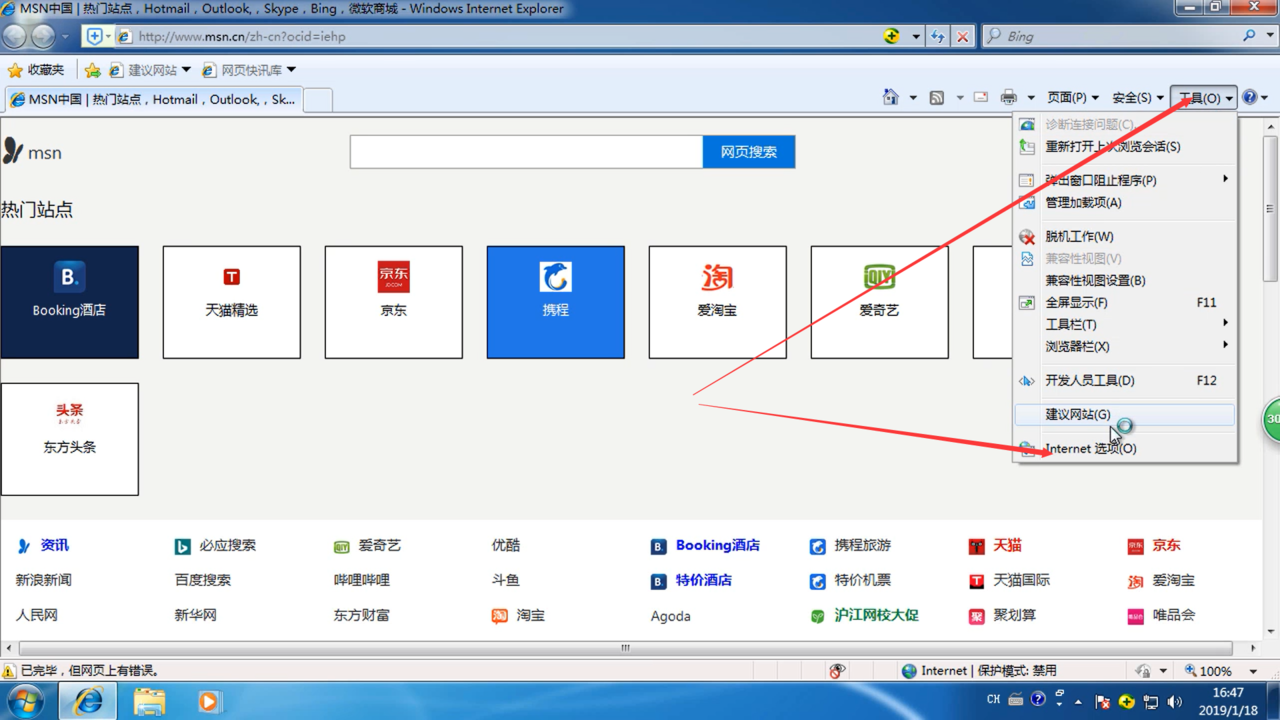
Task: Select 重新打开上次浏览会话(S) menu item
Action: [1126, 146]
